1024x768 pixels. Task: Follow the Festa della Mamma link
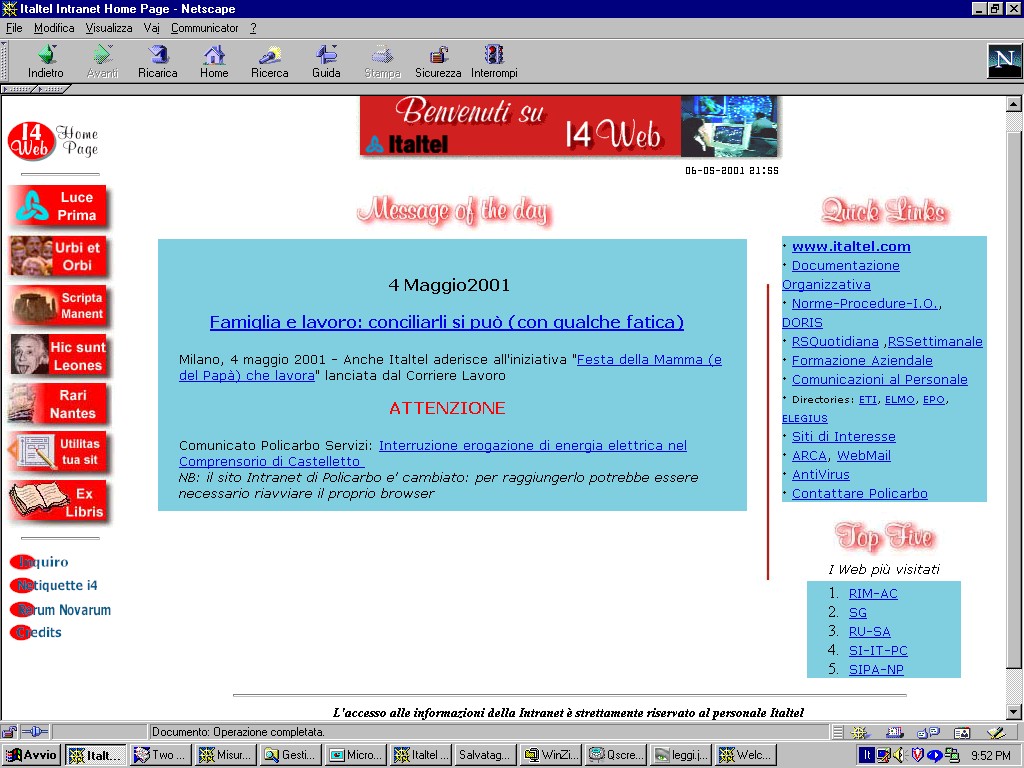tap(649, 359)
